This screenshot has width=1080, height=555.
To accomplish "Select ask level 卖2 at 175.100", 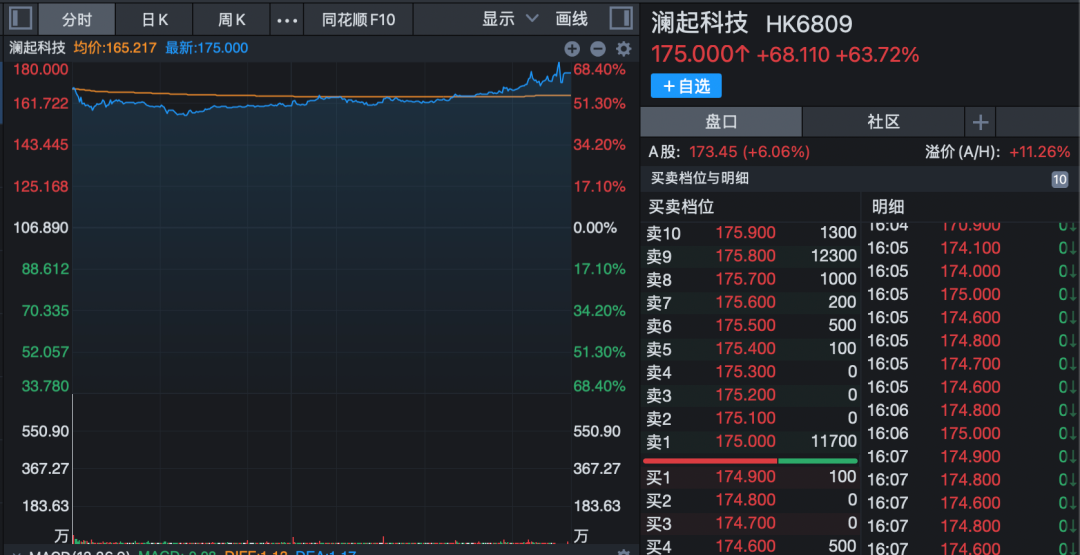I will pos(751,418).
